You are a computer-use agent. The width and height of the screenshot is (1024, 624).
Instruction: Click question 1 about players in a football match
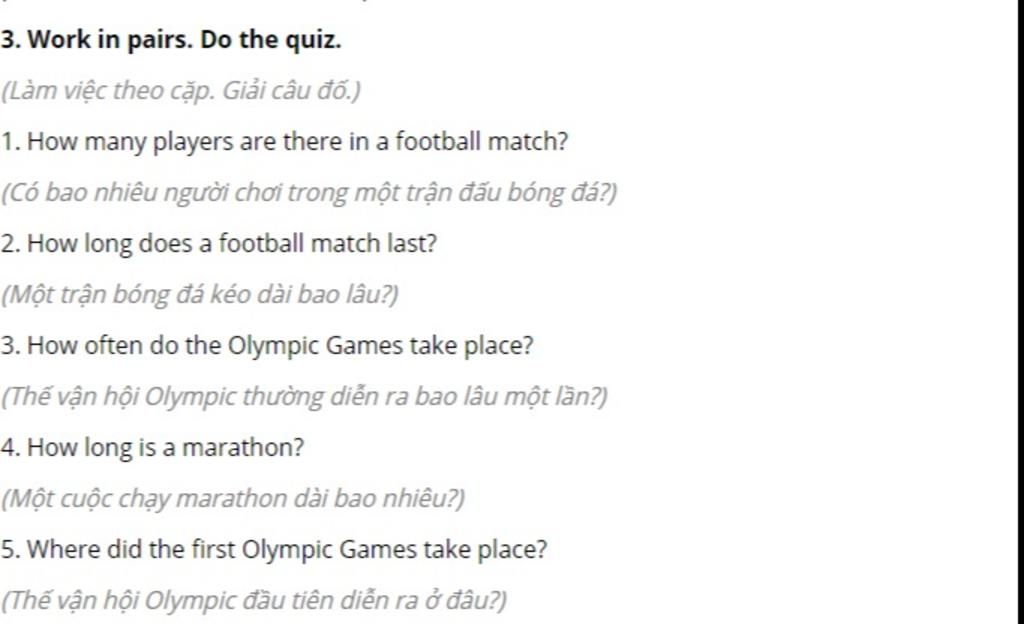284,142
